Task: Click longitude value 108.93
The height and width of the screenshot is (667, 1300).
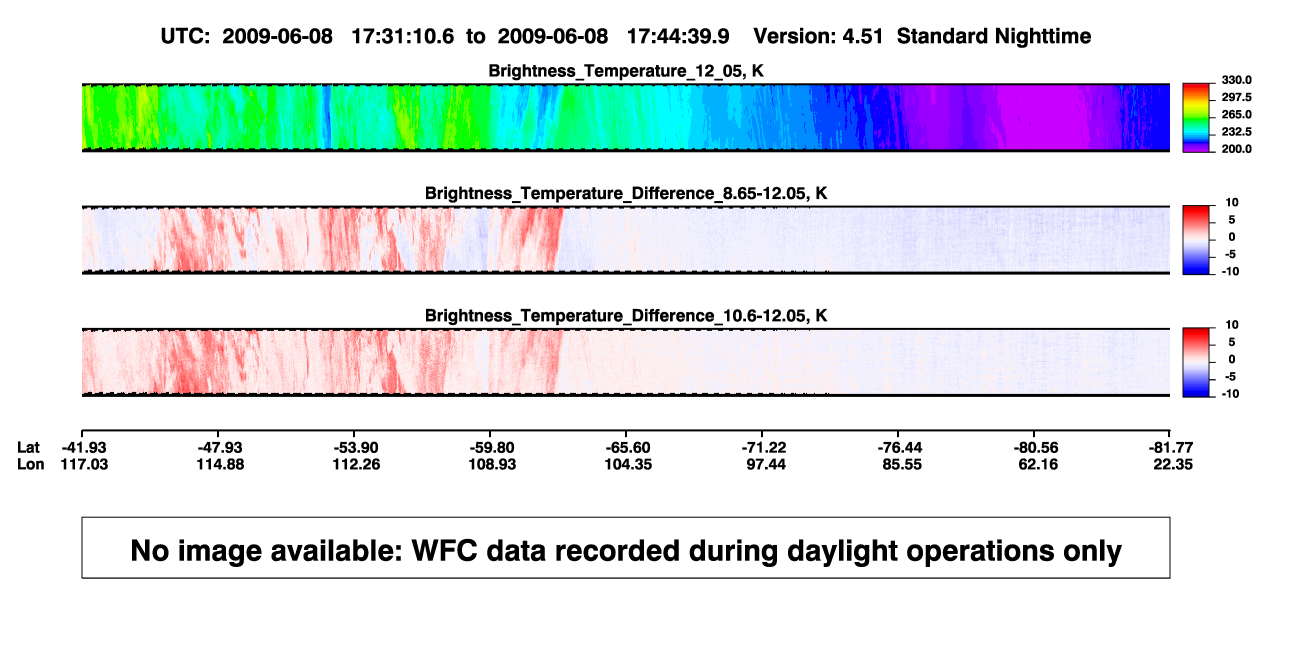Action: click(490, 464)
